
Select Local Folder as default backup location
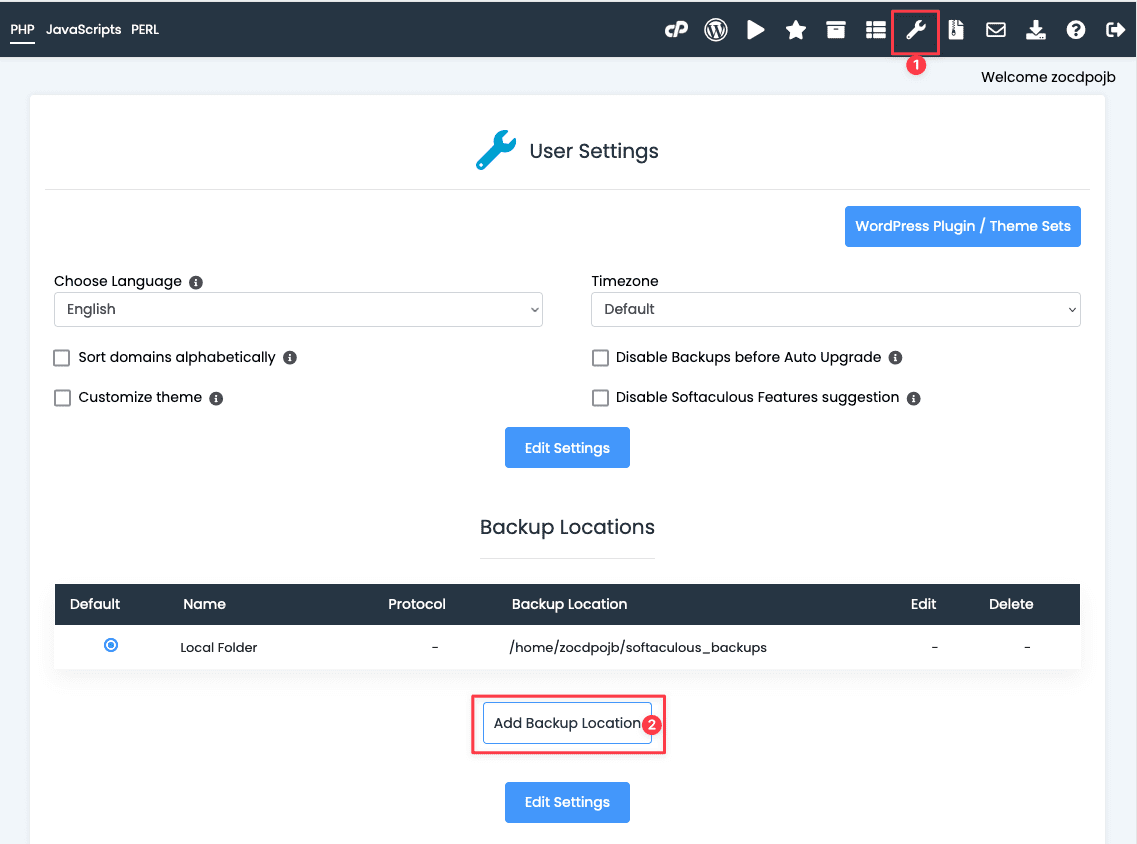111,645
